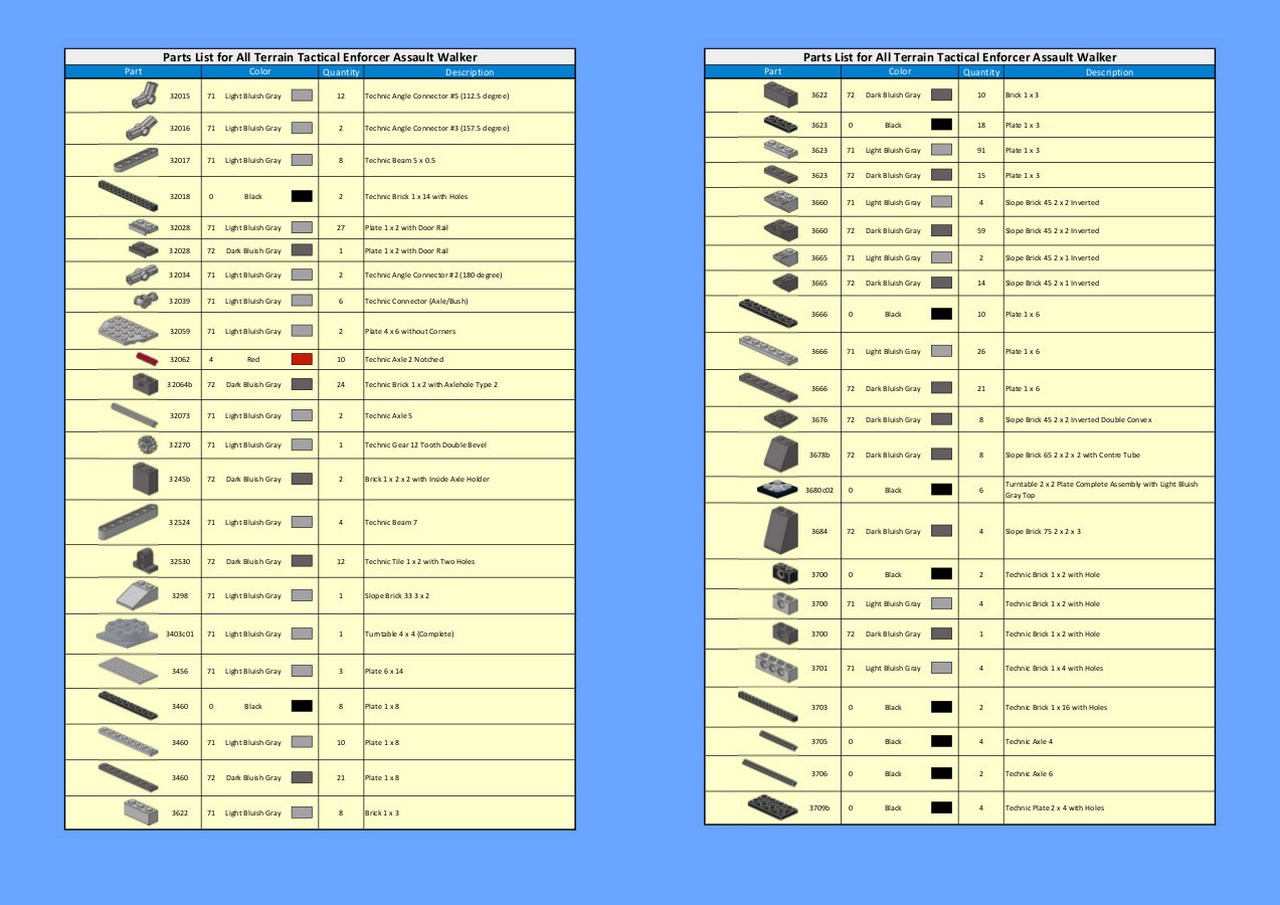
Task: Select the black color swatch in the 32018 row
Action: [301, 196]
